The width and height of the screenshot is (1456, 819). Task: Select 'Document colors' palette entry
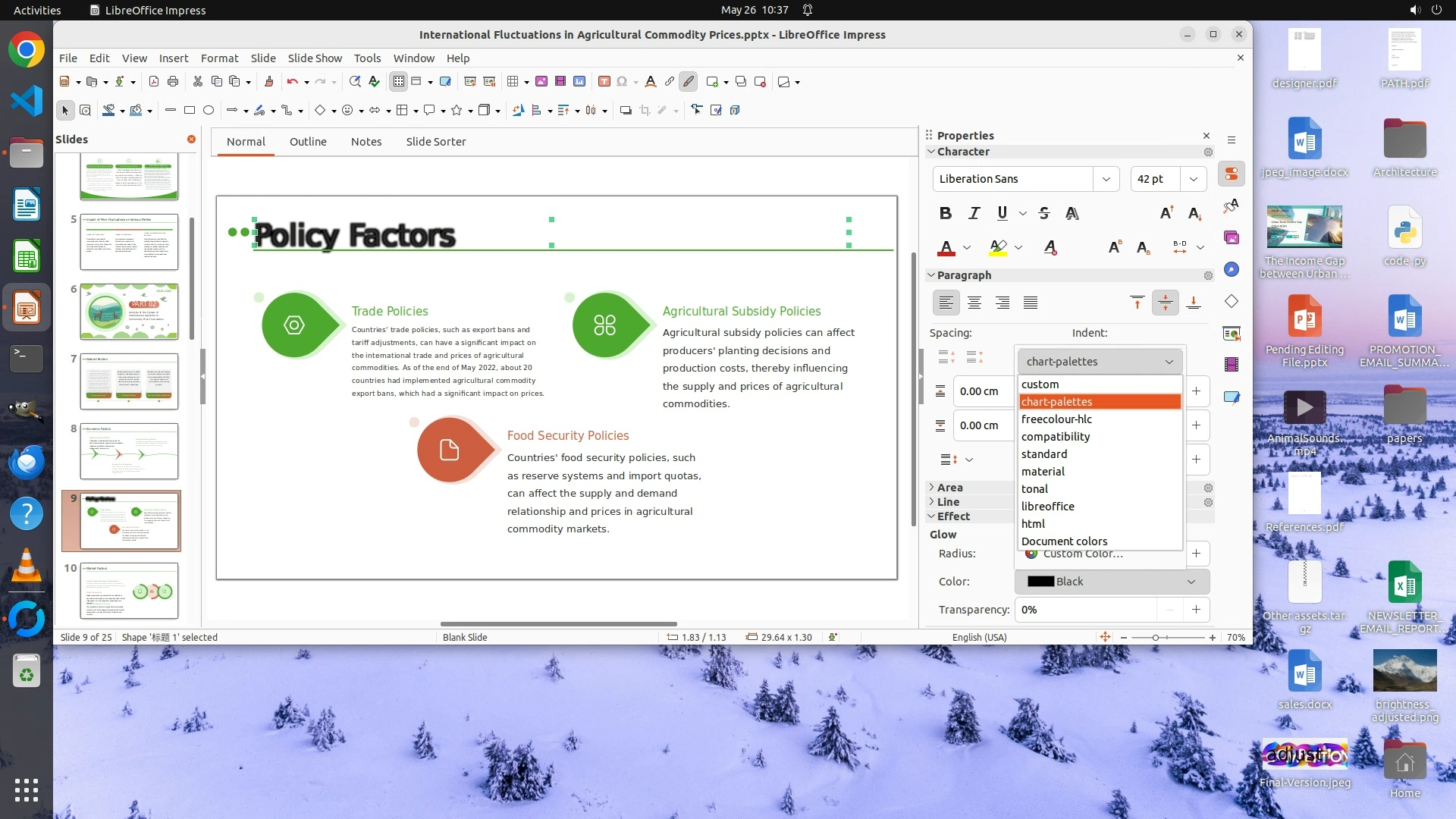1064,541
